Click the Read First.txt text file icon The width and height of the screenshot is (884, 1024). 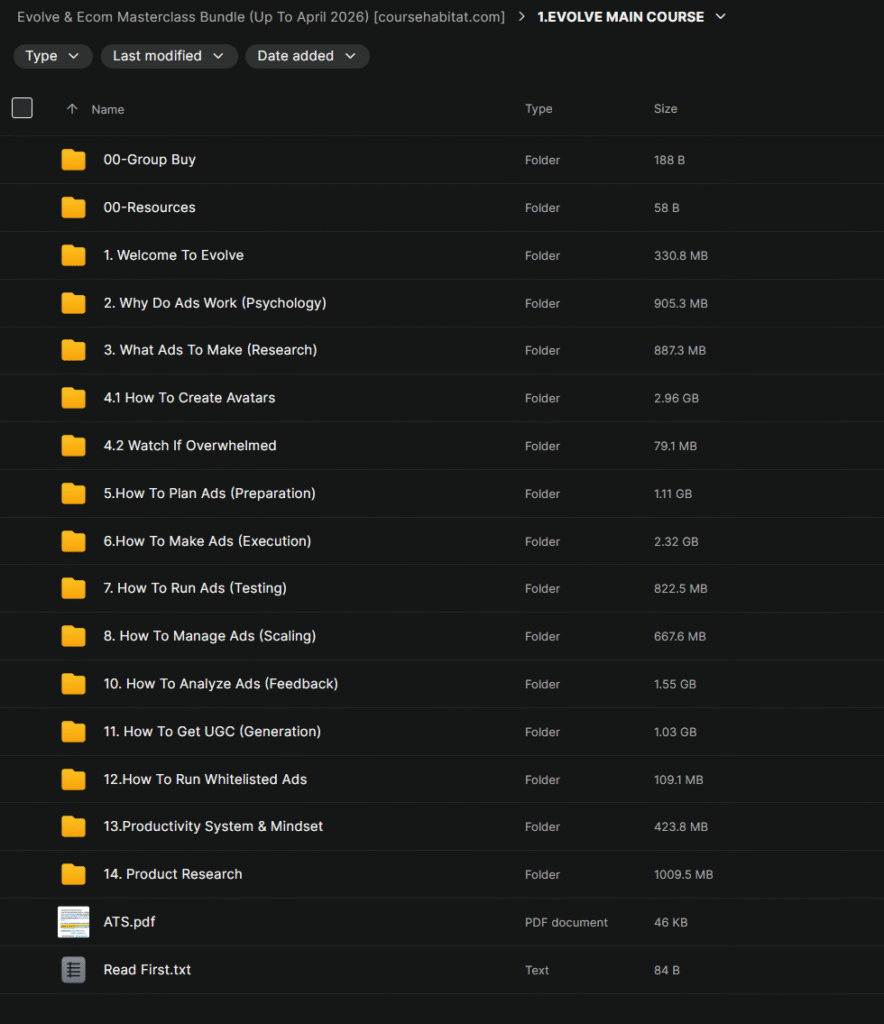click(x=73, y=970)
